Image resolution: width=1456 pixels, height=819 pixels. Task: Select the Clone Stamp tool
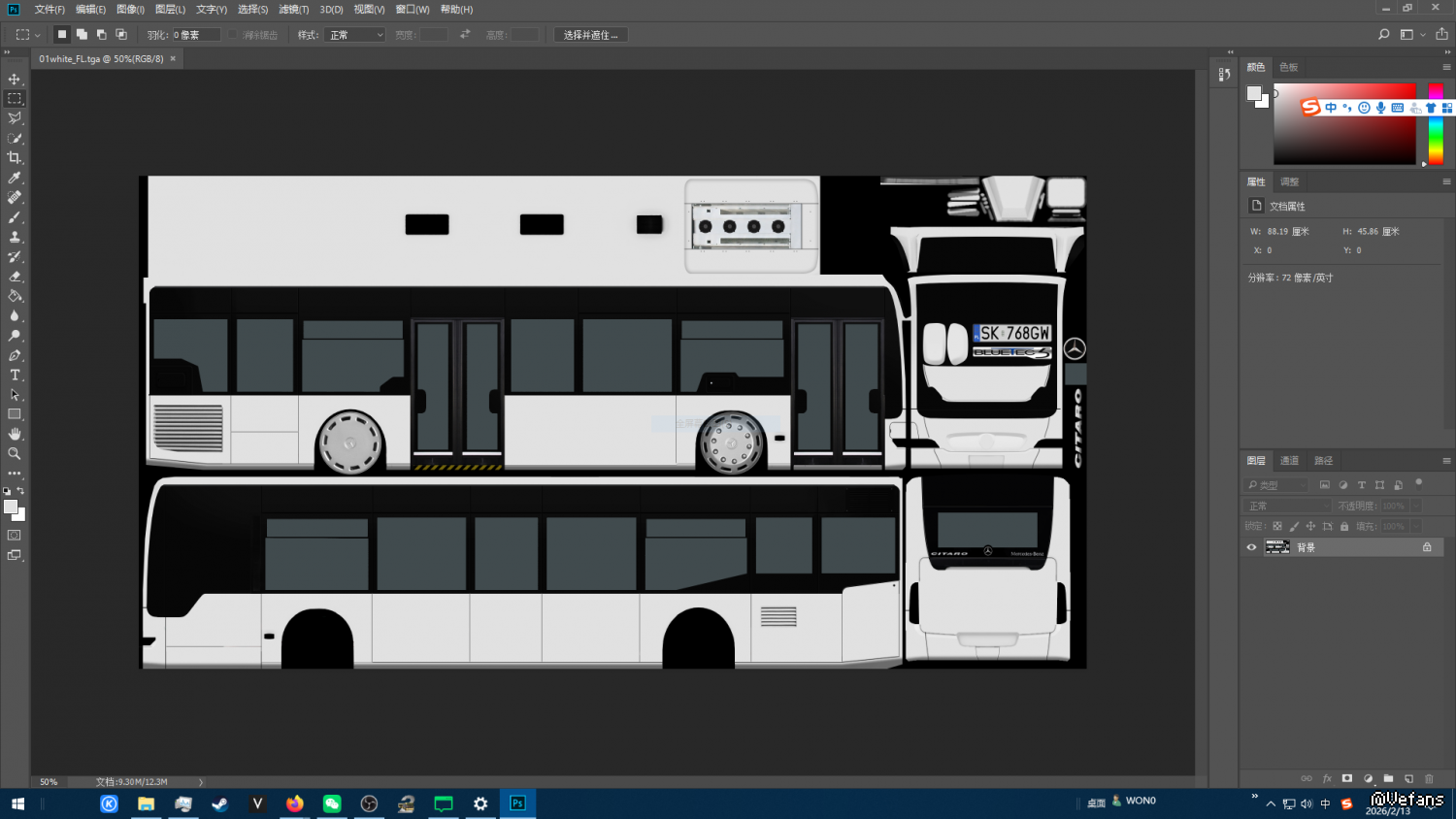[15, 237]
